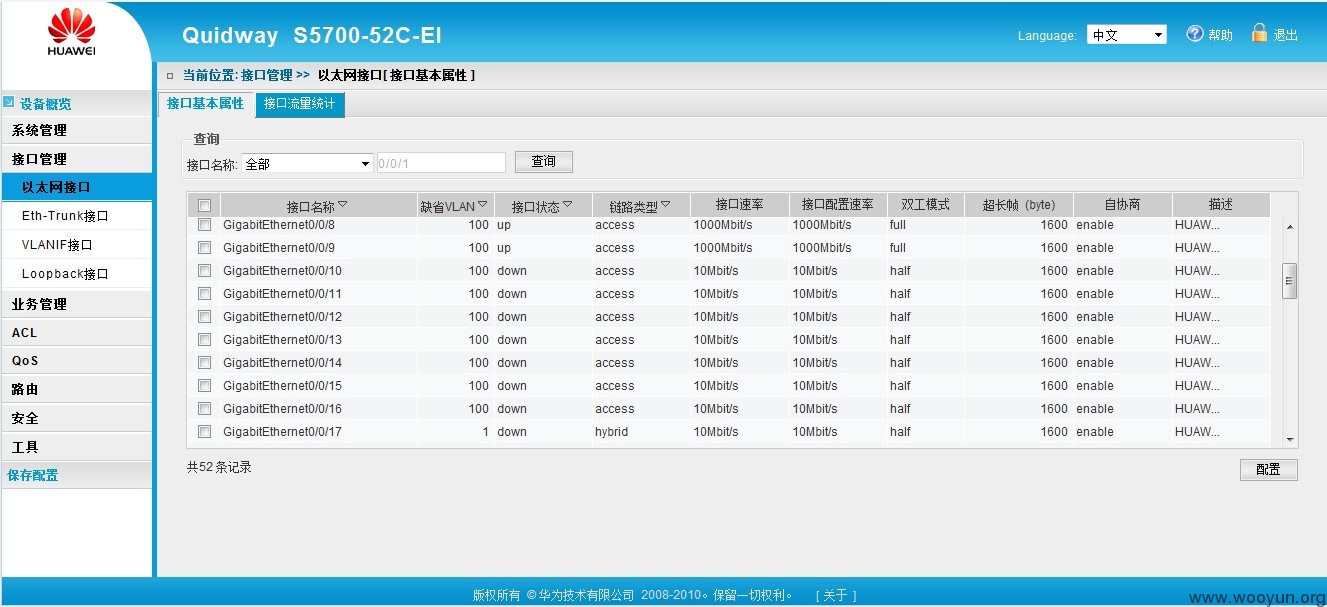Check the GigabitEthernet0/0/12 row checkbox
1327x607 pixels.
204,316
